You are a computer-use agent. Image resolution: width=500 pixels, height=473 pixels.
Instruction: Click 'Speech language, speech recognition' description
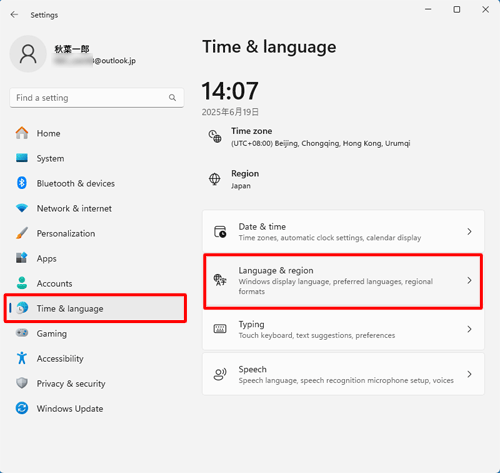(x=346, y=380)
